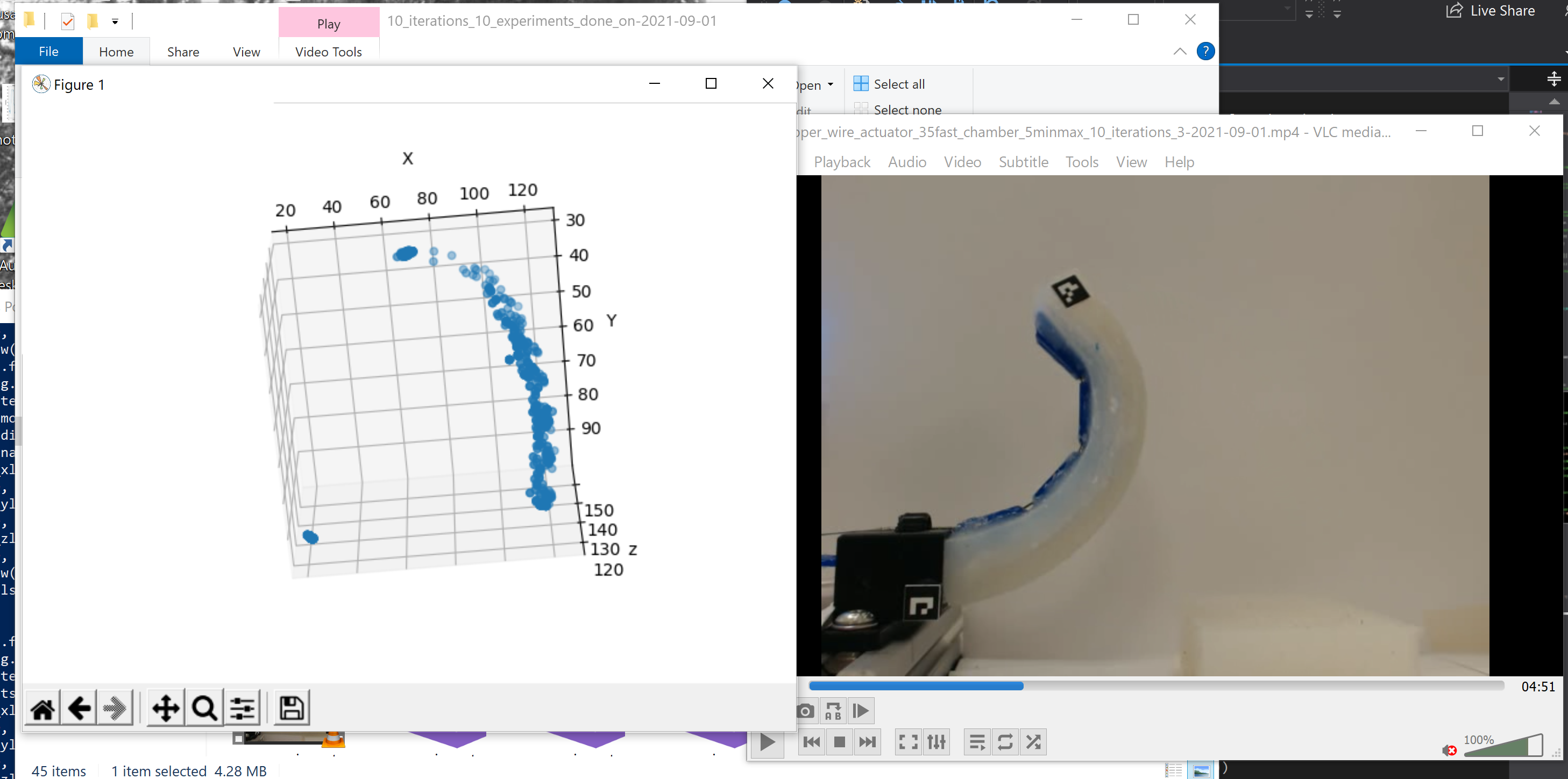Open Explorer help with the question mark

1205,51
